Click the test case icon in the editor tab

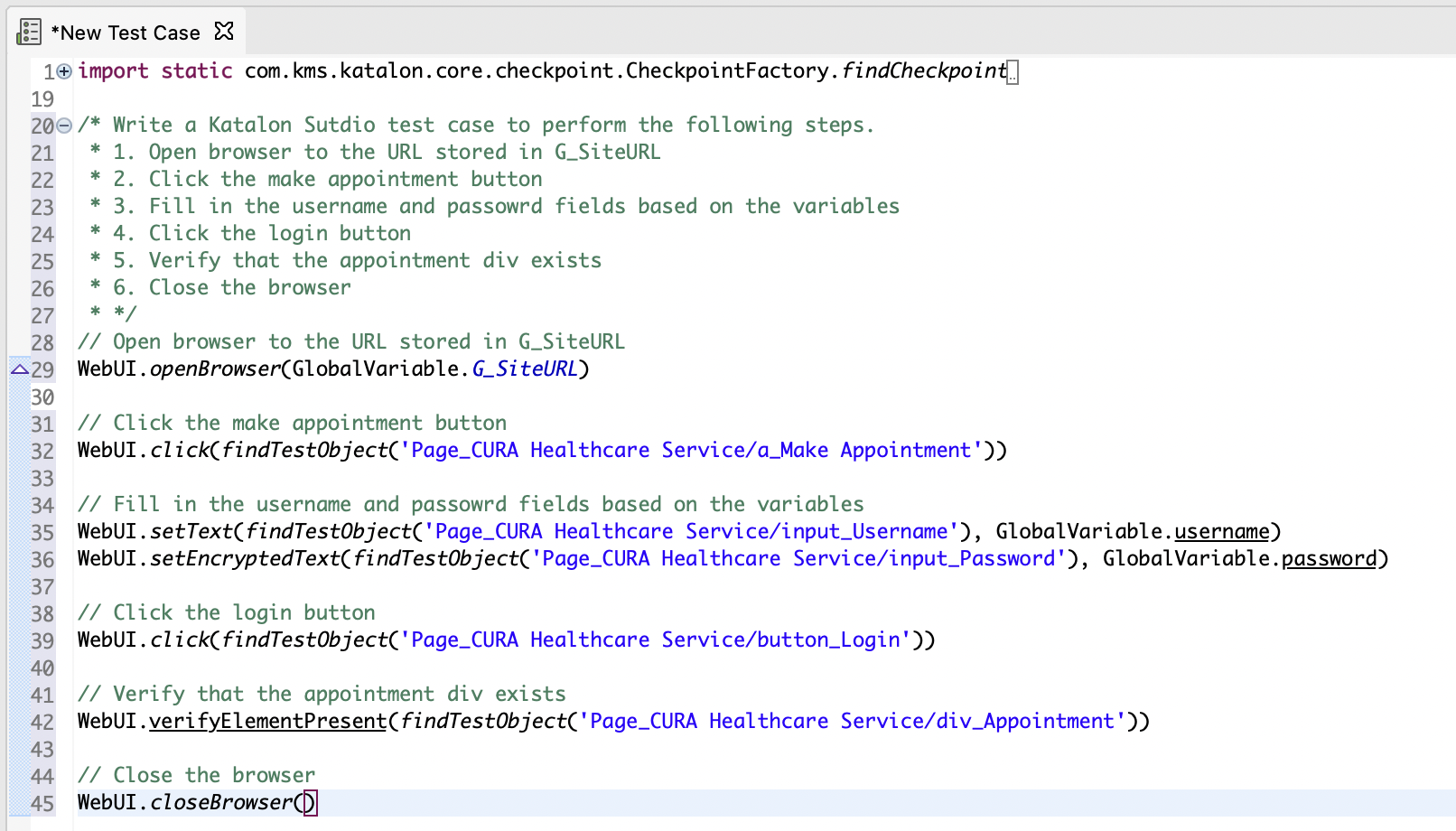(30, 30)
